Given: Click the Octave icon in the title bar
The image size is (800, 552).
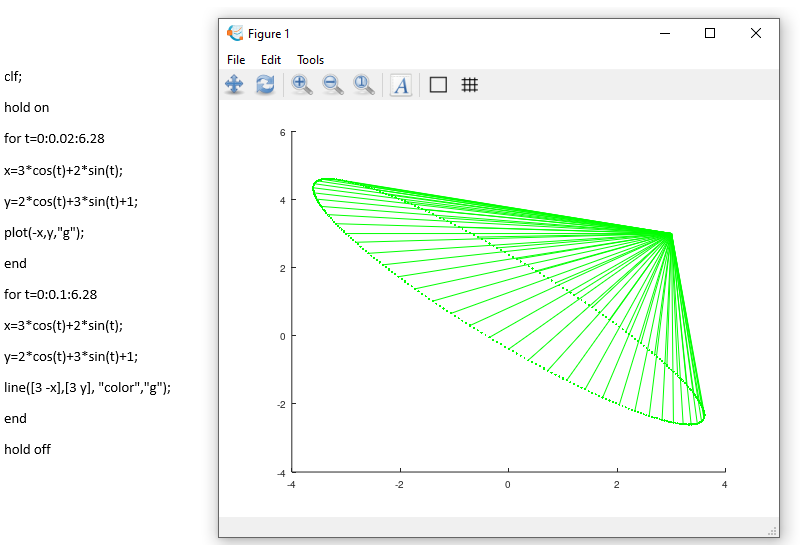Looking at the screenshot, I should coord(235,33).
